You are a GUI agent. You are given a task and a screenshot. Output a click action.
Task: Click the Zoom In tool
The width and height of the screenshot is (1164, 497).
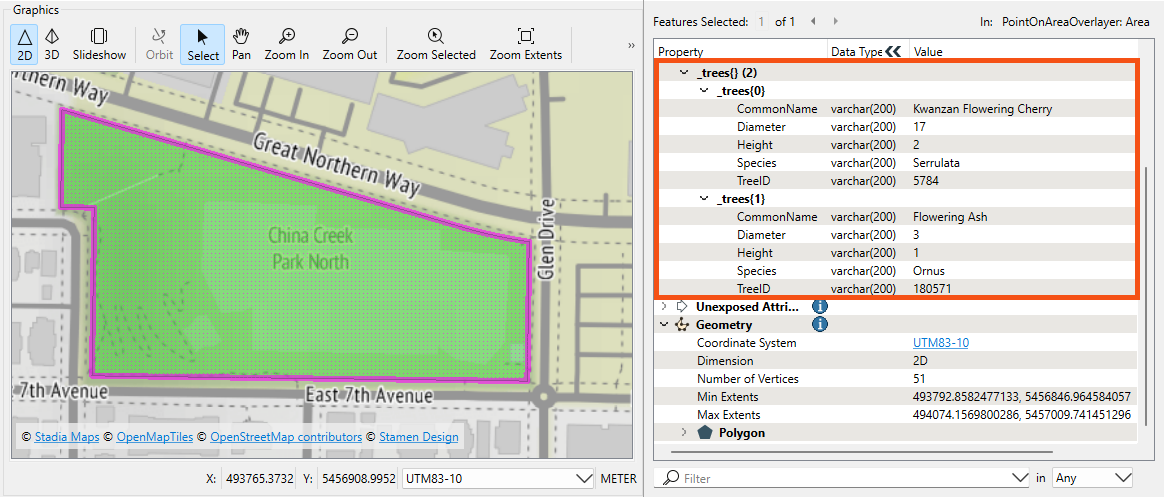click(287, 44)
